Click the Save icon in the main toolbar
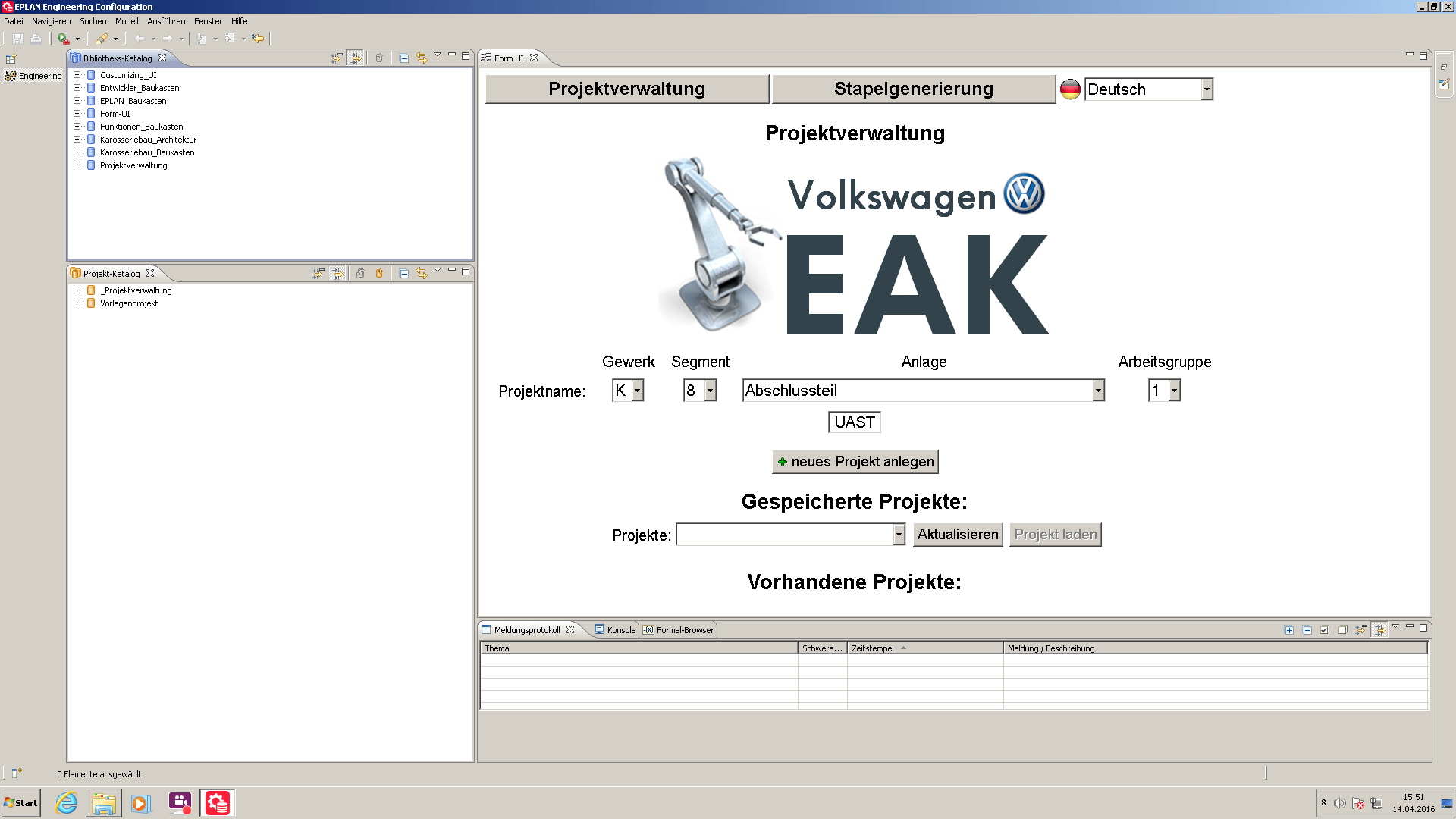The width and height of the screenshot is (1456, 819). pos(18,39)
